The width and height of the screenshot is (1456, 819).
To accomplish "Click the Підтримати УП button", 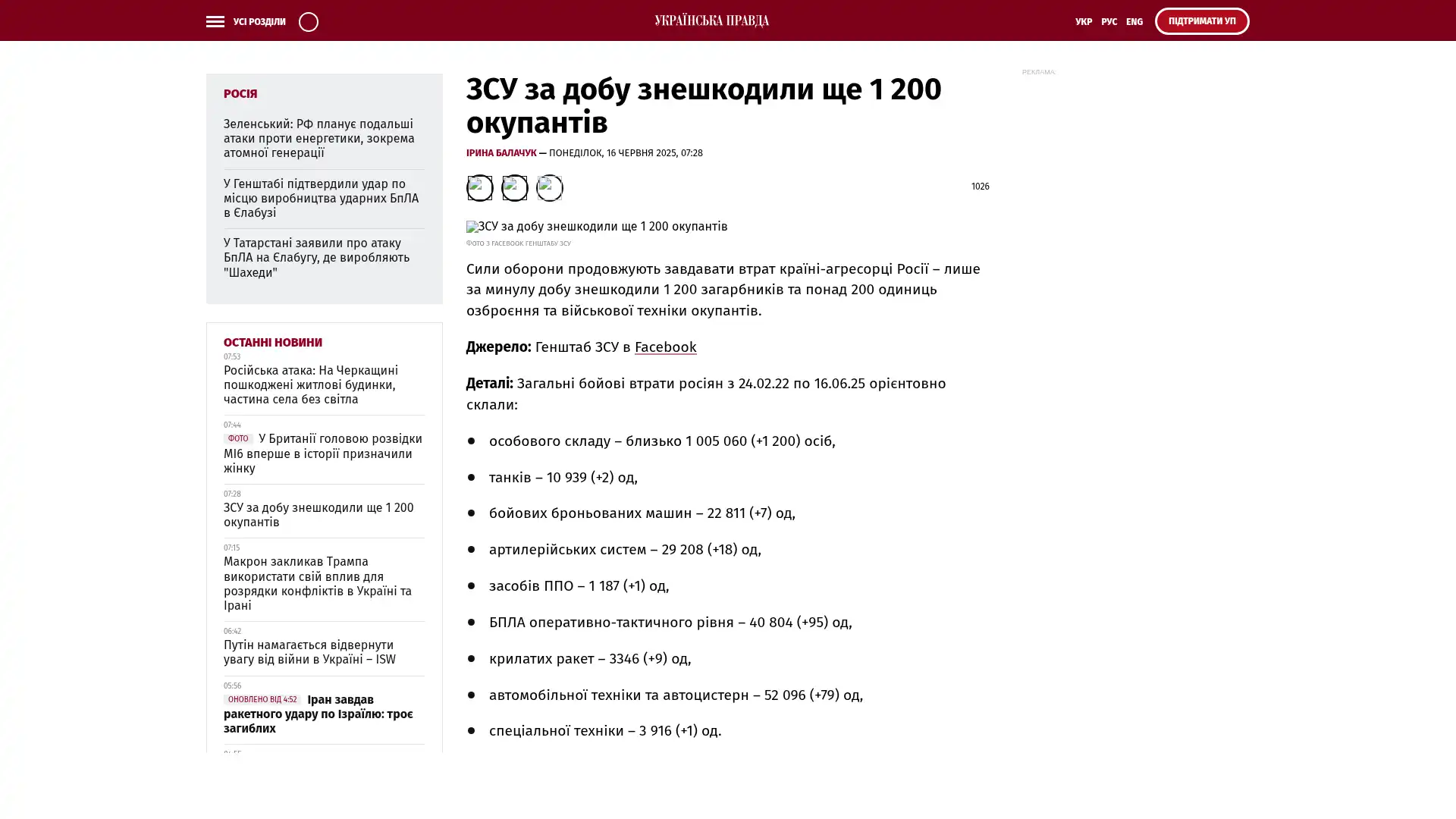I will 1201,21.
